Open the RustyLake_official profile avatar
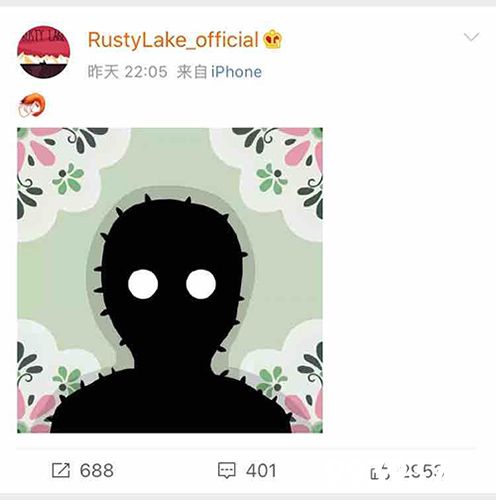This screenshot has width=496, height=500. pyautogui.click(x=44, y=52)
